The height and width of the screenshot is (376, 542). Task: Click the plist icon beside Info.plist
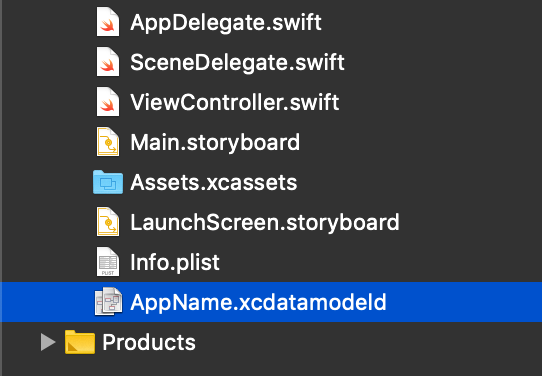108,262
